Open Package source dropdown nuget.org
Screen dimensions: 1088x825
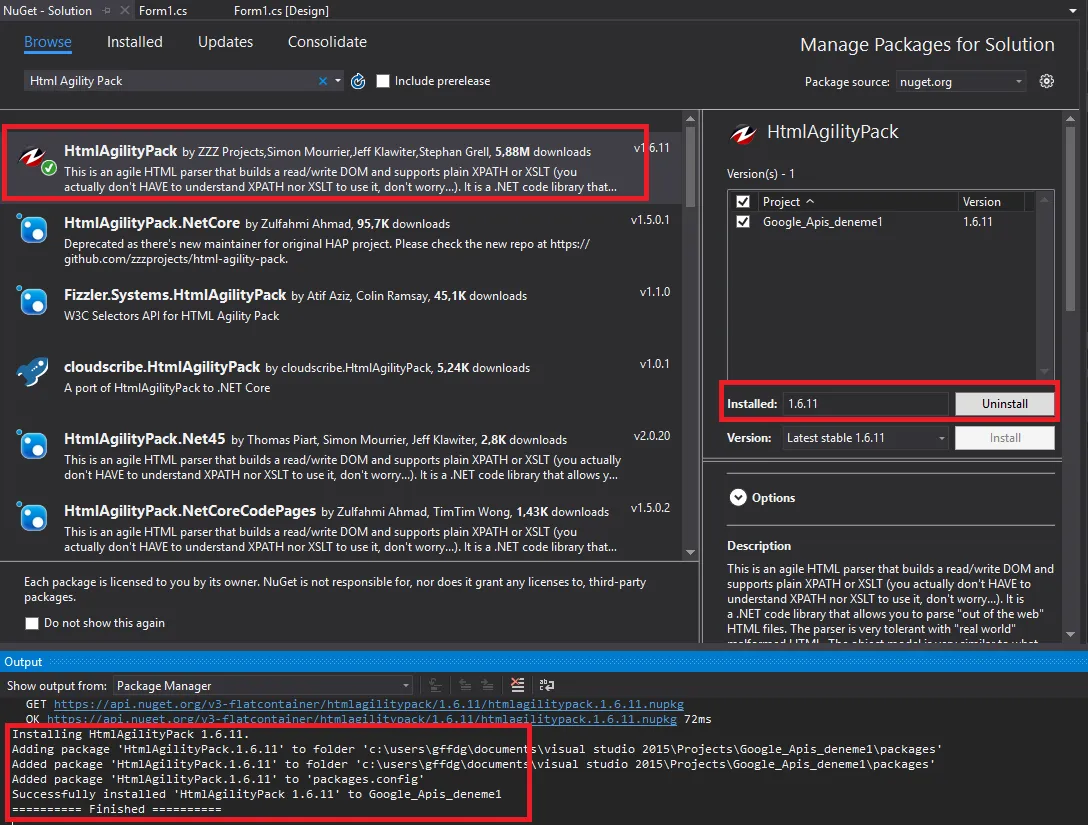tap(960, 82)
